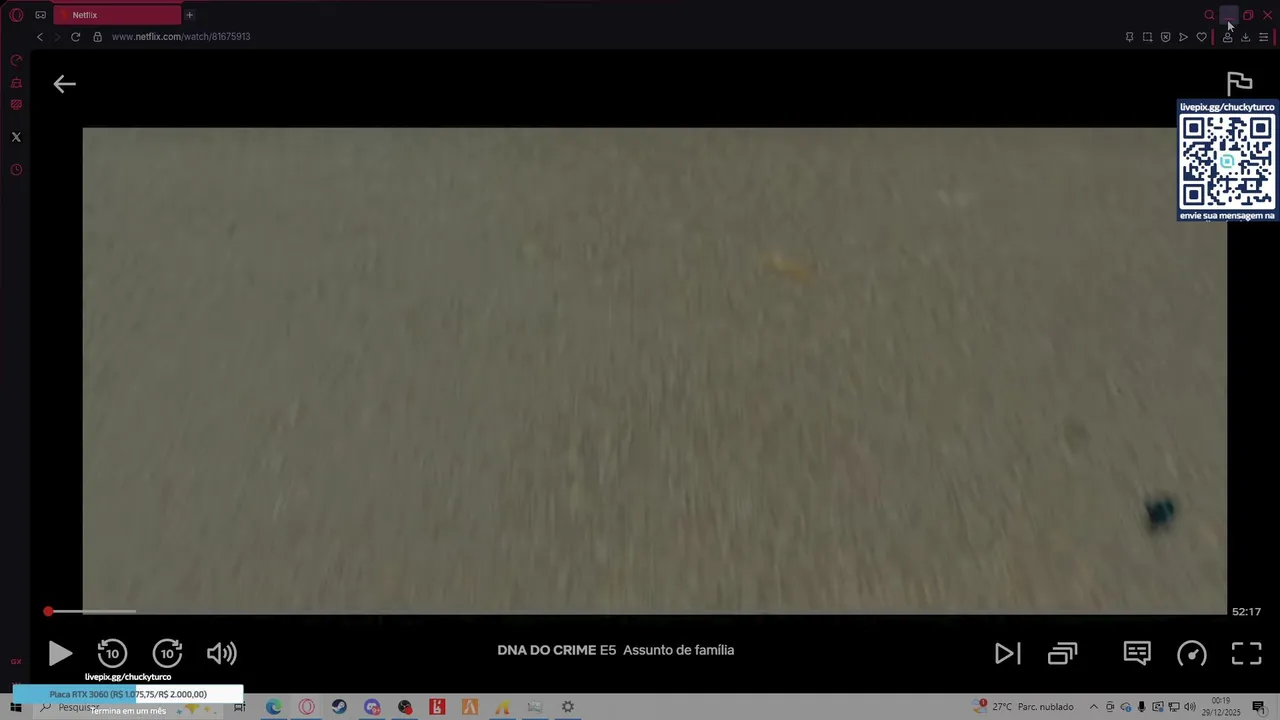Image resolution: width=1280 pixels, height=720 pixels.
Task: Take a snapshot of the page
Action: [1147, 37]
